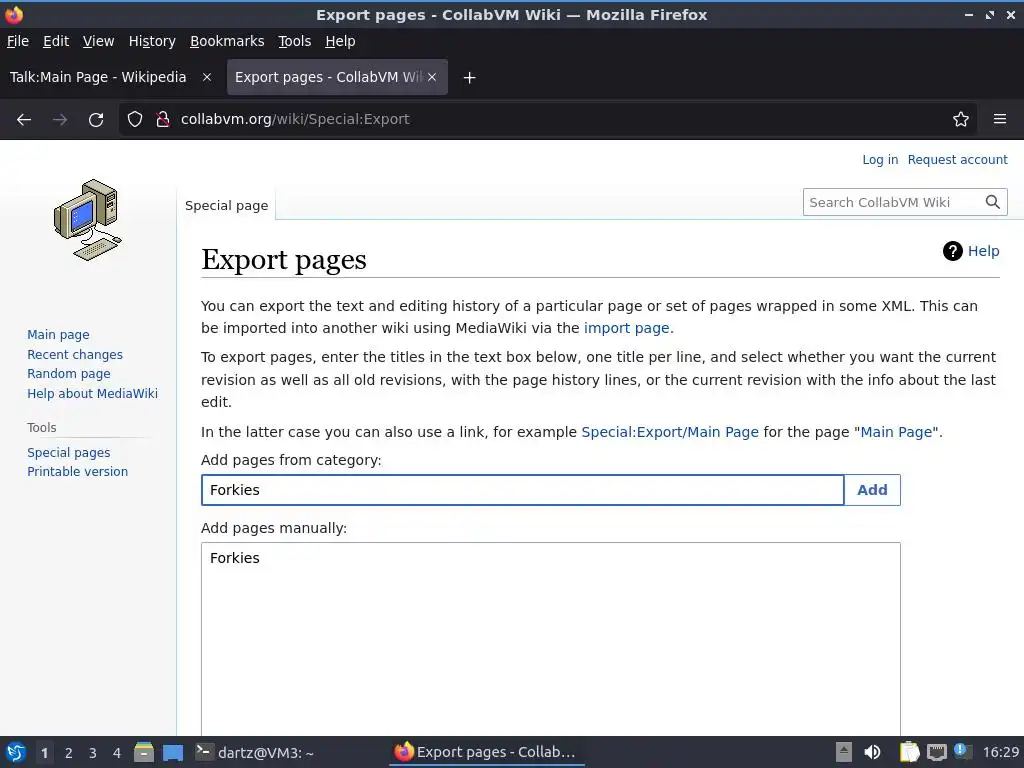The image size is (1024, 768).
Task: Open Special pages under Tools
Action: tap(69, 453)
